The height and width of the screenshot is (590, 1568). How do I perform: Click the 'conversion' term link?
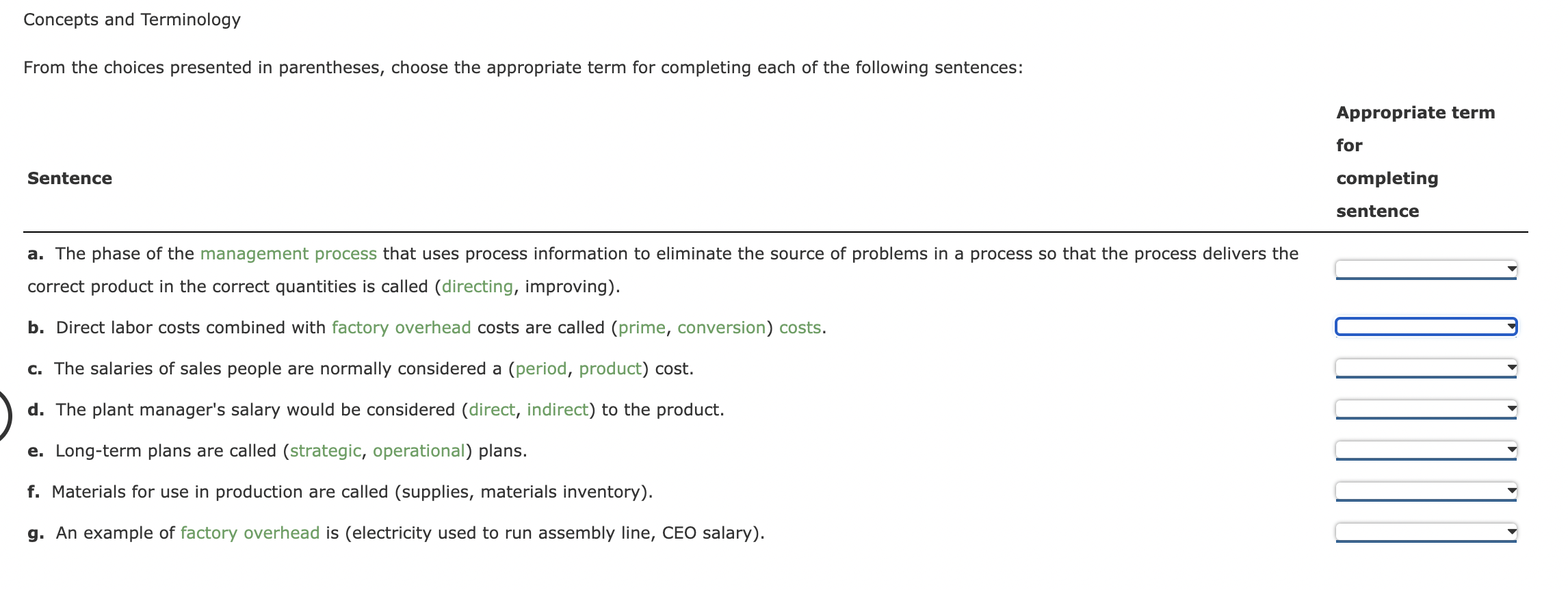[x=722, y=327]
